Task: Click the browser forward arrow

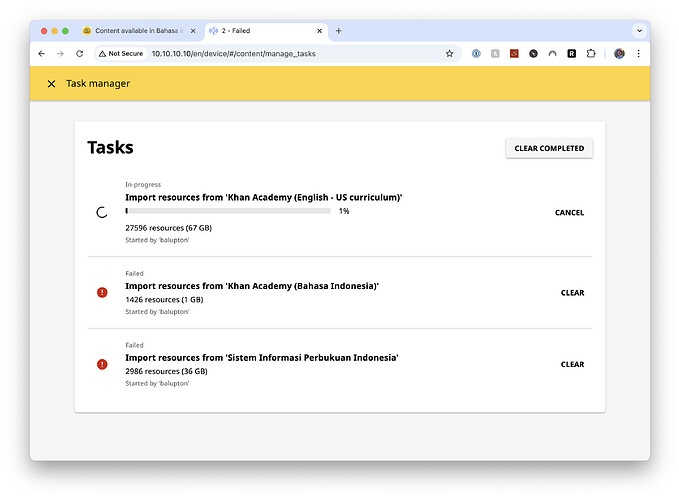Action: point(60,54)
